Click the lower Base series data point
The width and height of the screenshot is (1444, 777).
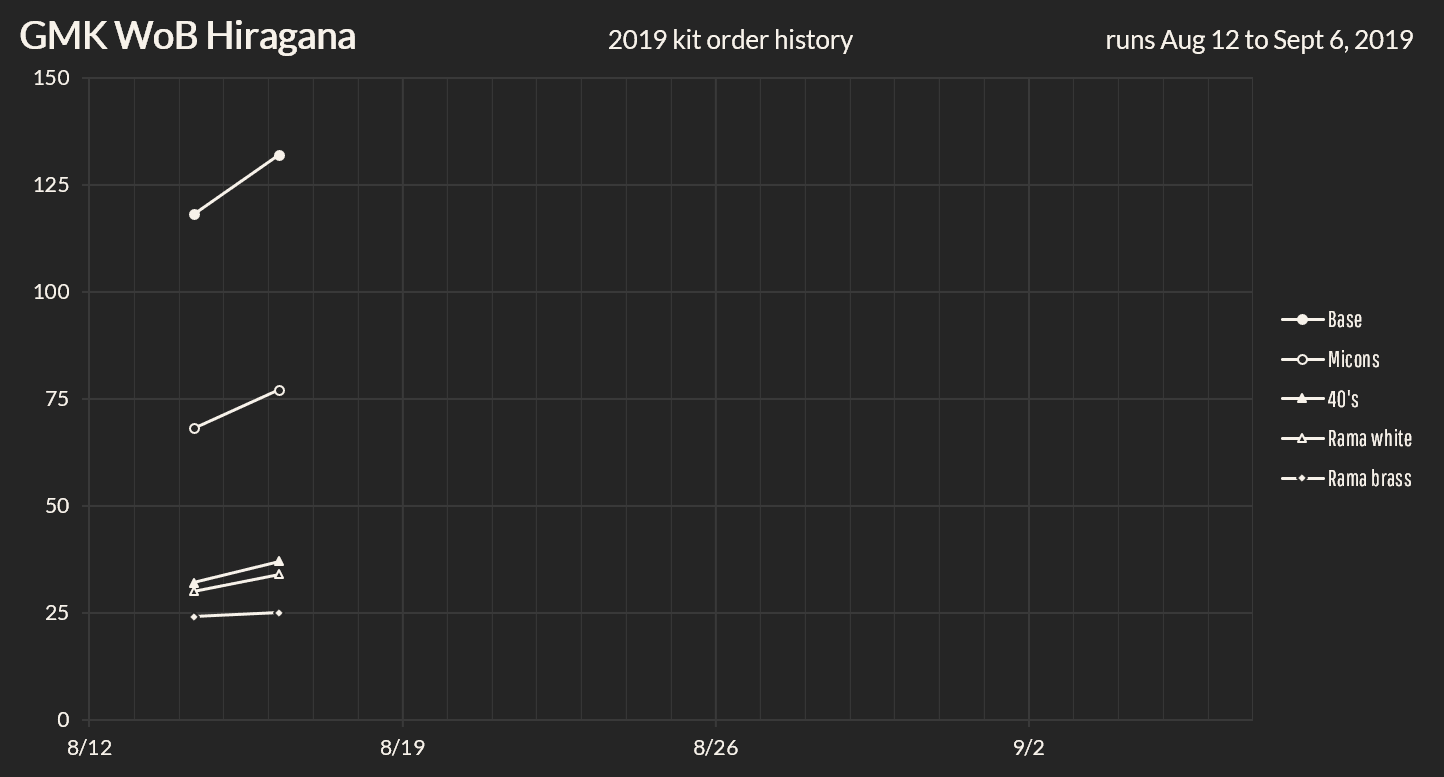coord(194,214)
